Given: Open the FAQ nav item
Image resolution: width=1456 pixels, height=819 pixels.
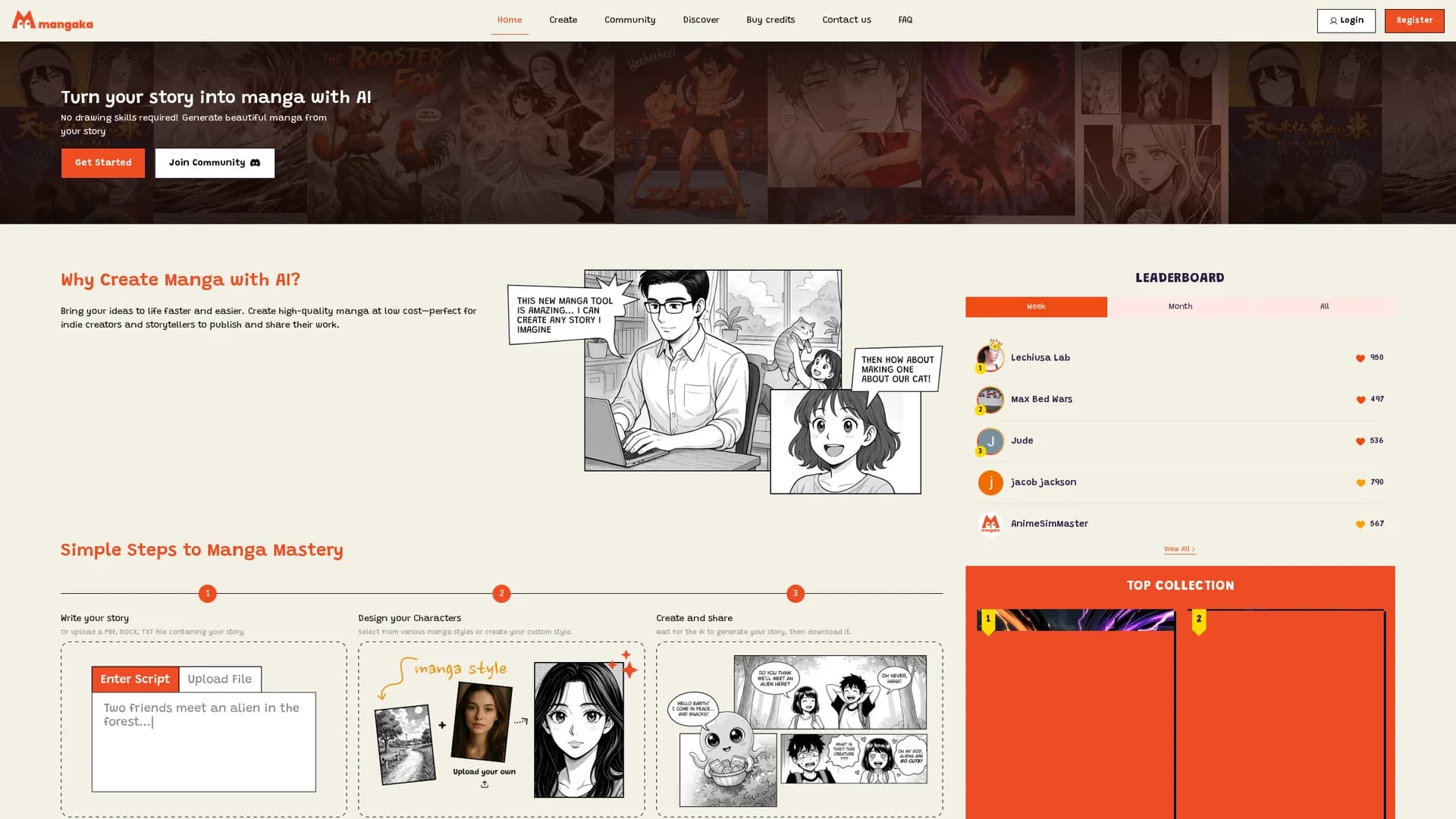Looking at the screenshot, I should coord(905,20).
